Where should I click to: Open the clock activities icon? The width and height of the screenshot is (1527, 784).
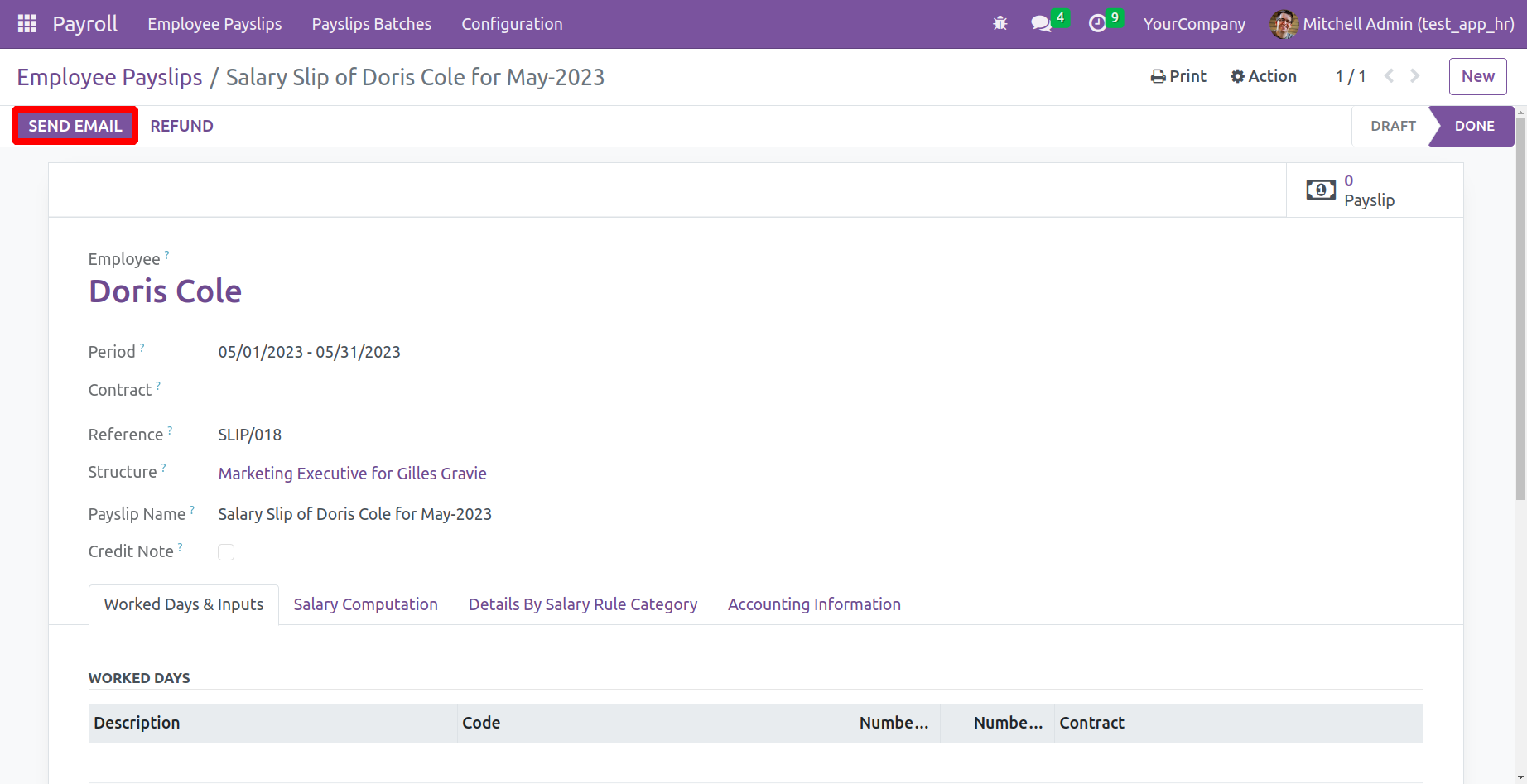tap(1097, 24)
